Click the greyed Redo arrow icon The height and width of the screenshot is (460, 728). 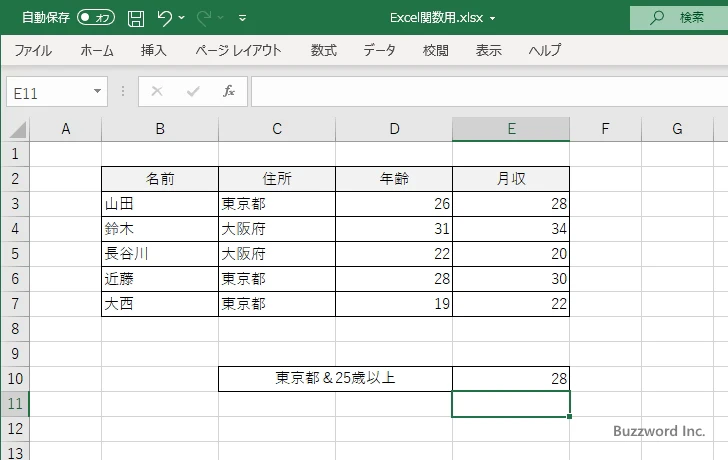204,18
